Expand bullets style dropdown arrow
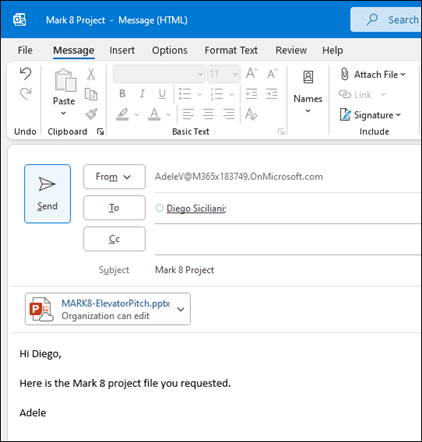This screenshot has width=422, height=442. click(x=199, y=94)
